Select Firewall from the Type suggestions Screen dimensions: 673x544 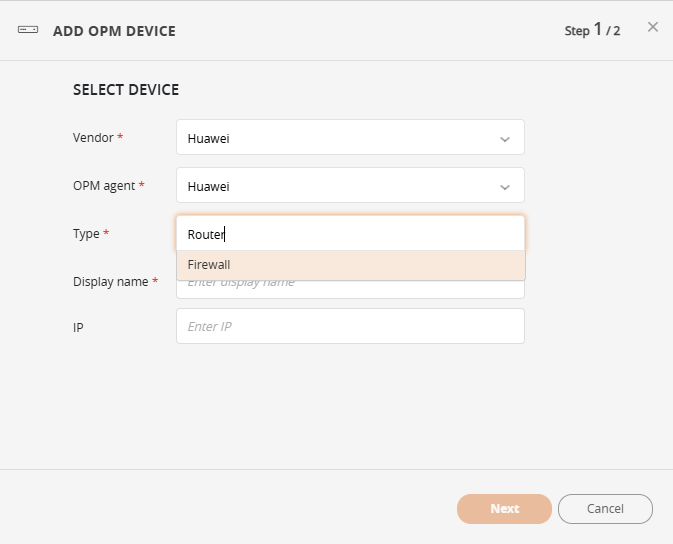(350, 265)
